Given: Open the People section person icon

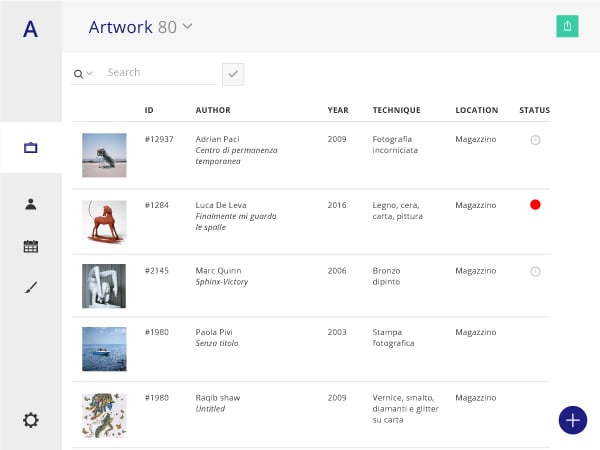Looking at the screenshot, I should (31, 204).
